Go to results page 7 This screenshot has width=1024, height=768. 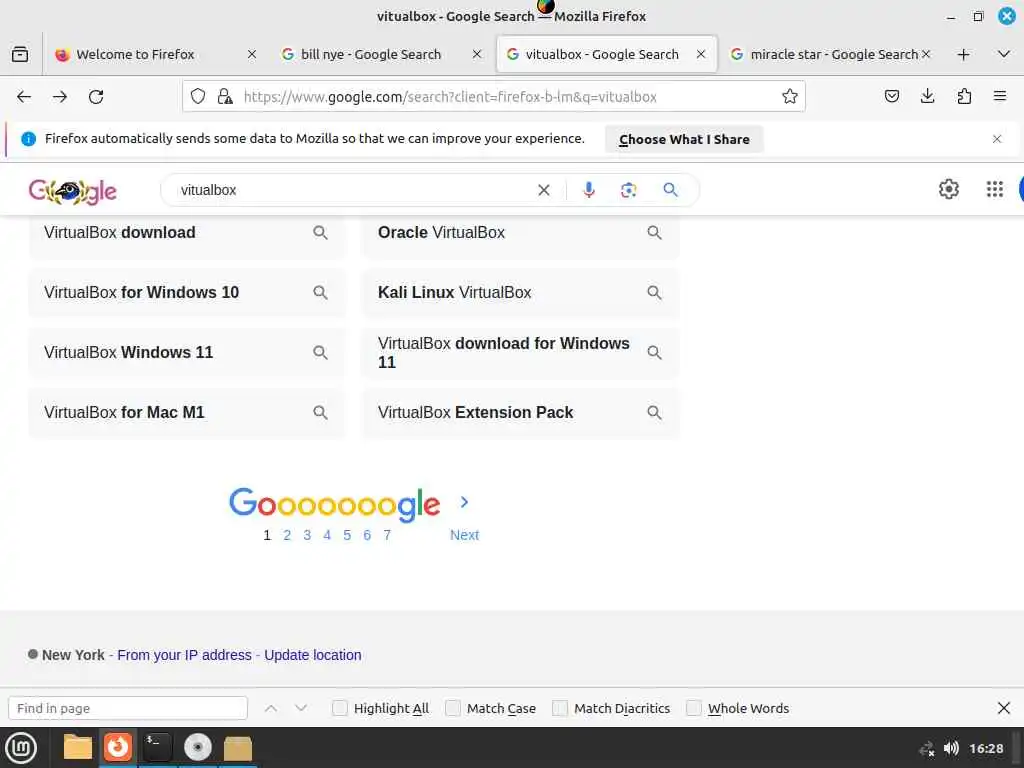387,535
